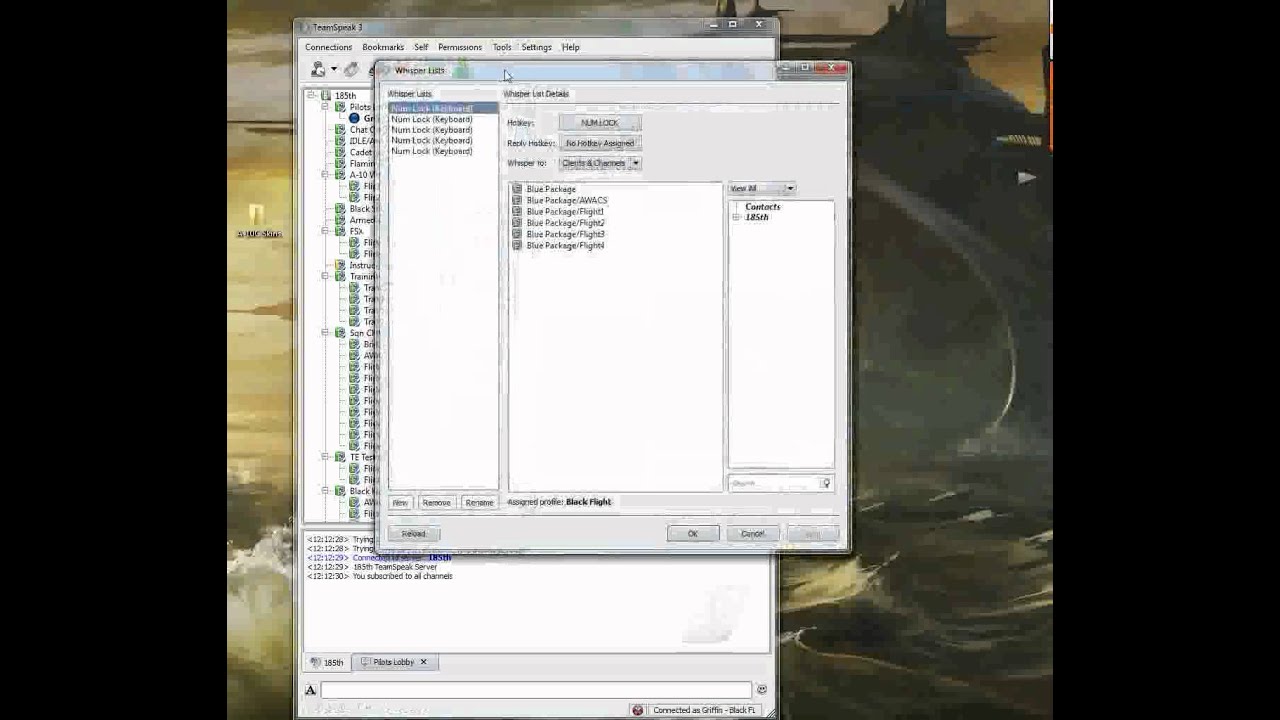Open the text format 'A' icon
This screenshot has width=1280, height=720.
pos(310,689)
